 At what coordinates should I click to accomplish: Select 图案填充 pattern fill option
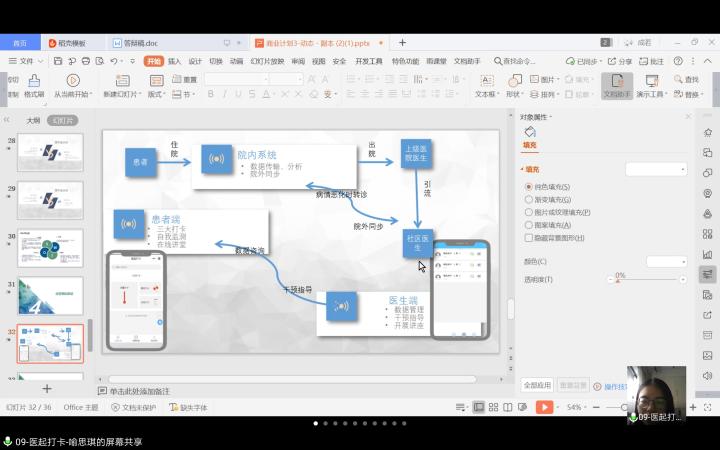click(x=529, y=225)
